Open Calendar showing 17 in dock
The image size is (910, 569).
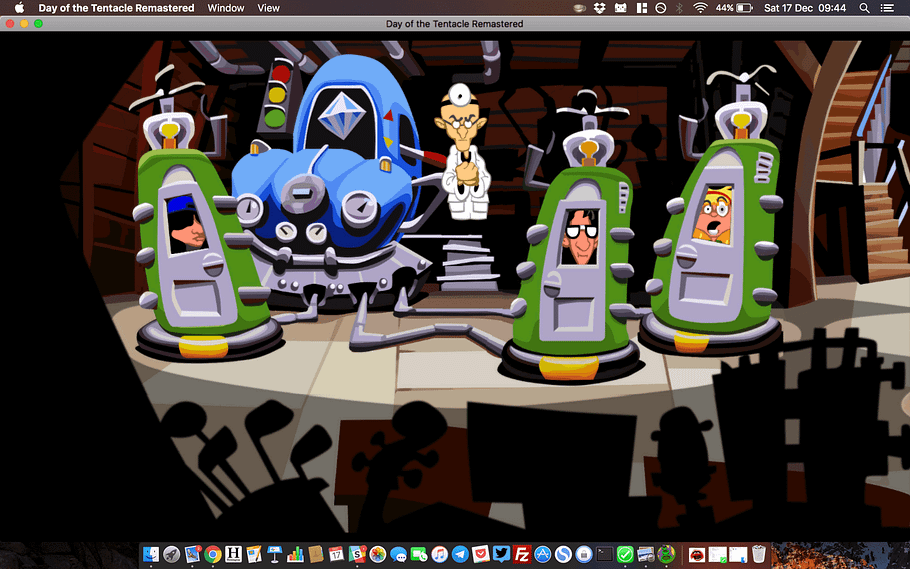click(336, 554)
